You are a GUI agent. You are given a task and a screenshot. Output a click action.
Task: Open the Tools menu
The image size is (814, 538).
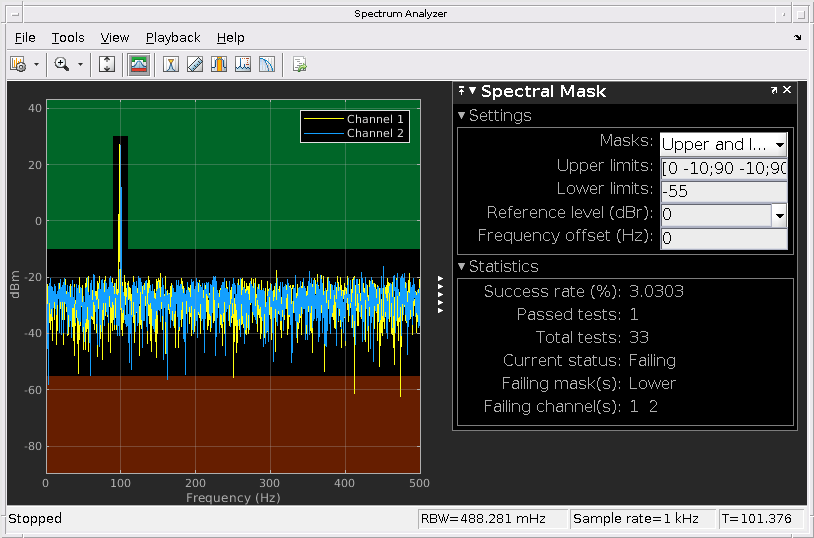(x=68, y=37)
